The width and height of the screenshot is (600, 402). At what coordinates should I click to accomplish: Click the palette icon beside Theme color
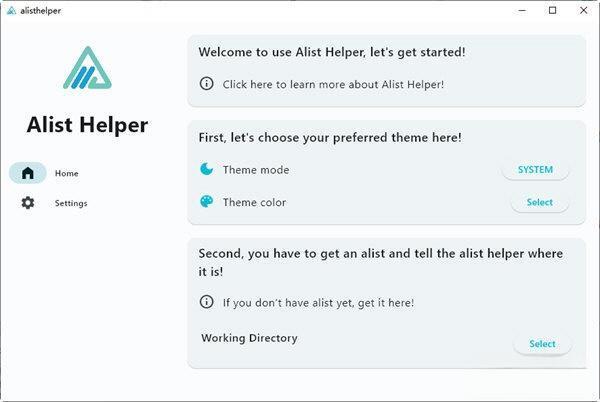(x=207, y=201)
